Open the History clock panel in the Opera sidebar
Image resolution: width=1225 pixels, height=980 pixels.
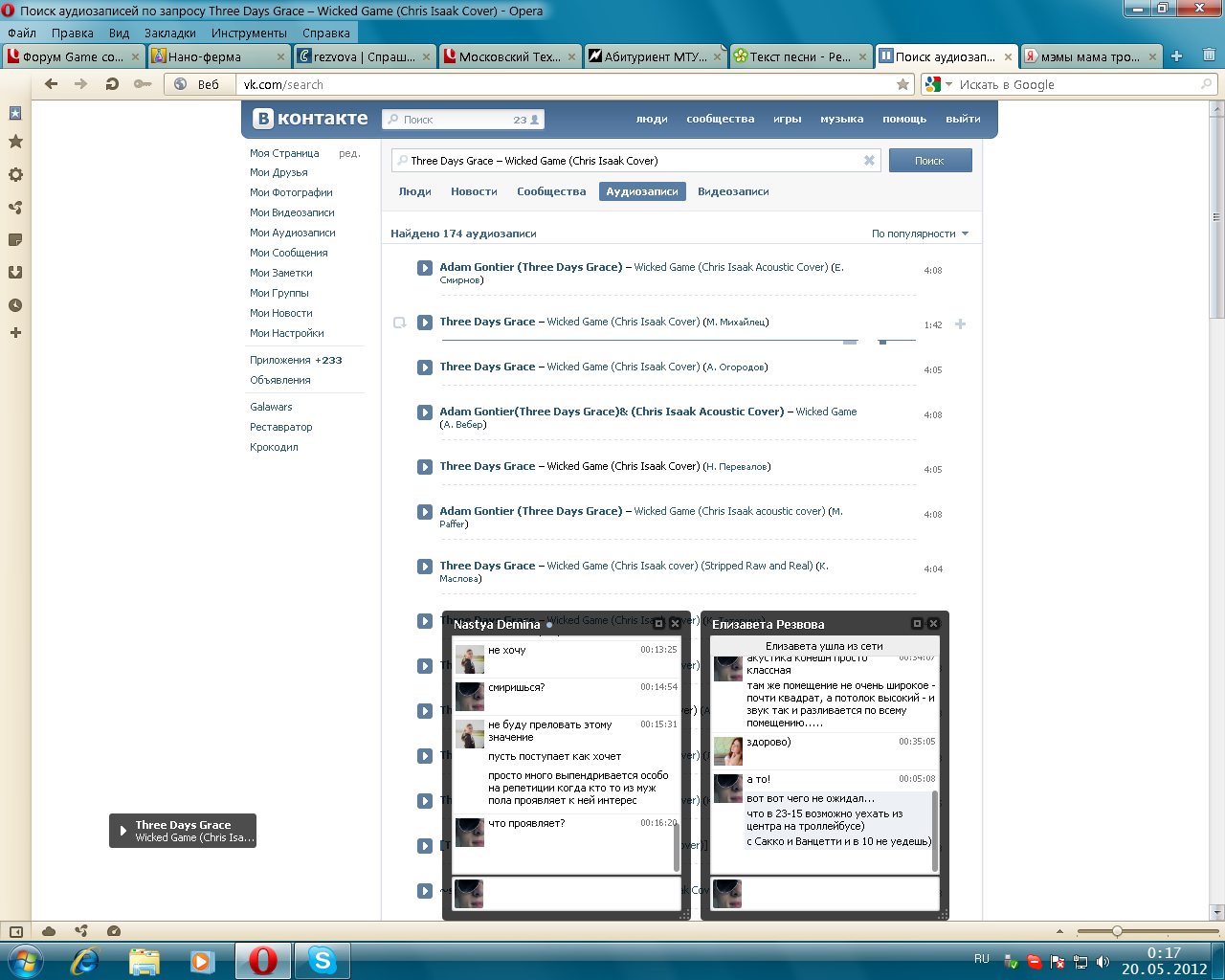[x=15, y=305]
